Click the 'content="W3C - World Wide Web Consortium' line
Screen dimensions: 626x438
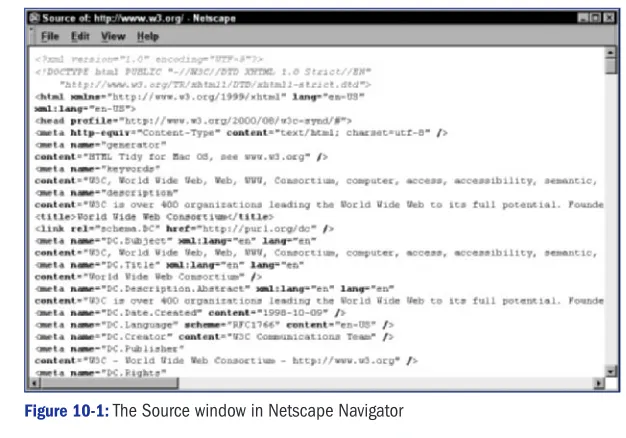226,361
